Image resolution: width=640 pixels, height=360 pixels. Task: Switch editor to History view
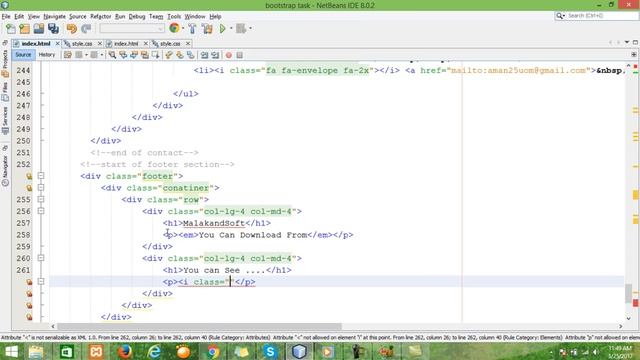pyautogui.click(x=47, y=55)
